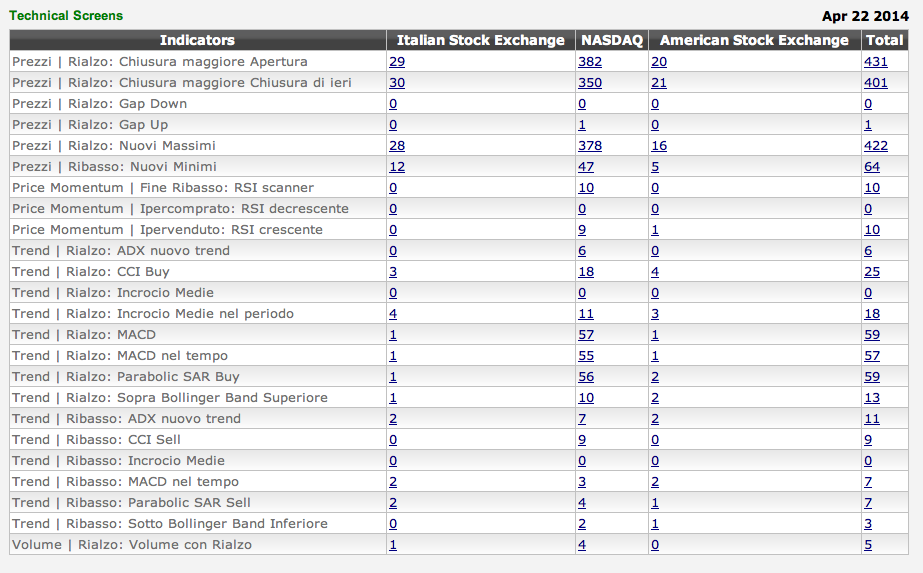This screenshot has height=573, width=923.
Task: Click NASDAQ Rialzo ADX nuovo trend value
Action: pyautogui.click(x=582, y=251)
